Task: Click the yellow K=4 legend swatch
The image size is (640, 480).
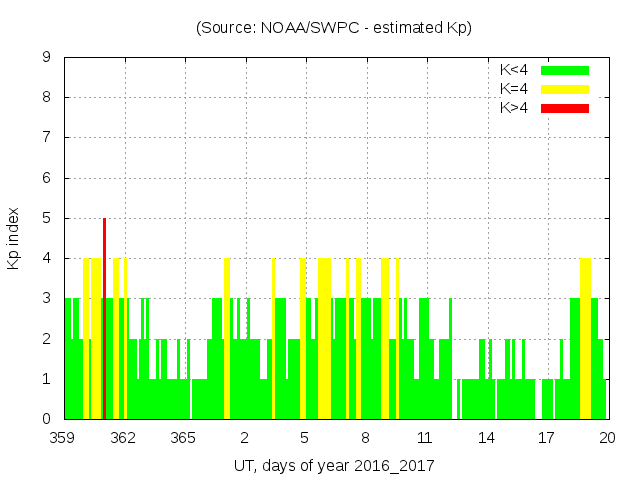Action: (x=565, y=89)
